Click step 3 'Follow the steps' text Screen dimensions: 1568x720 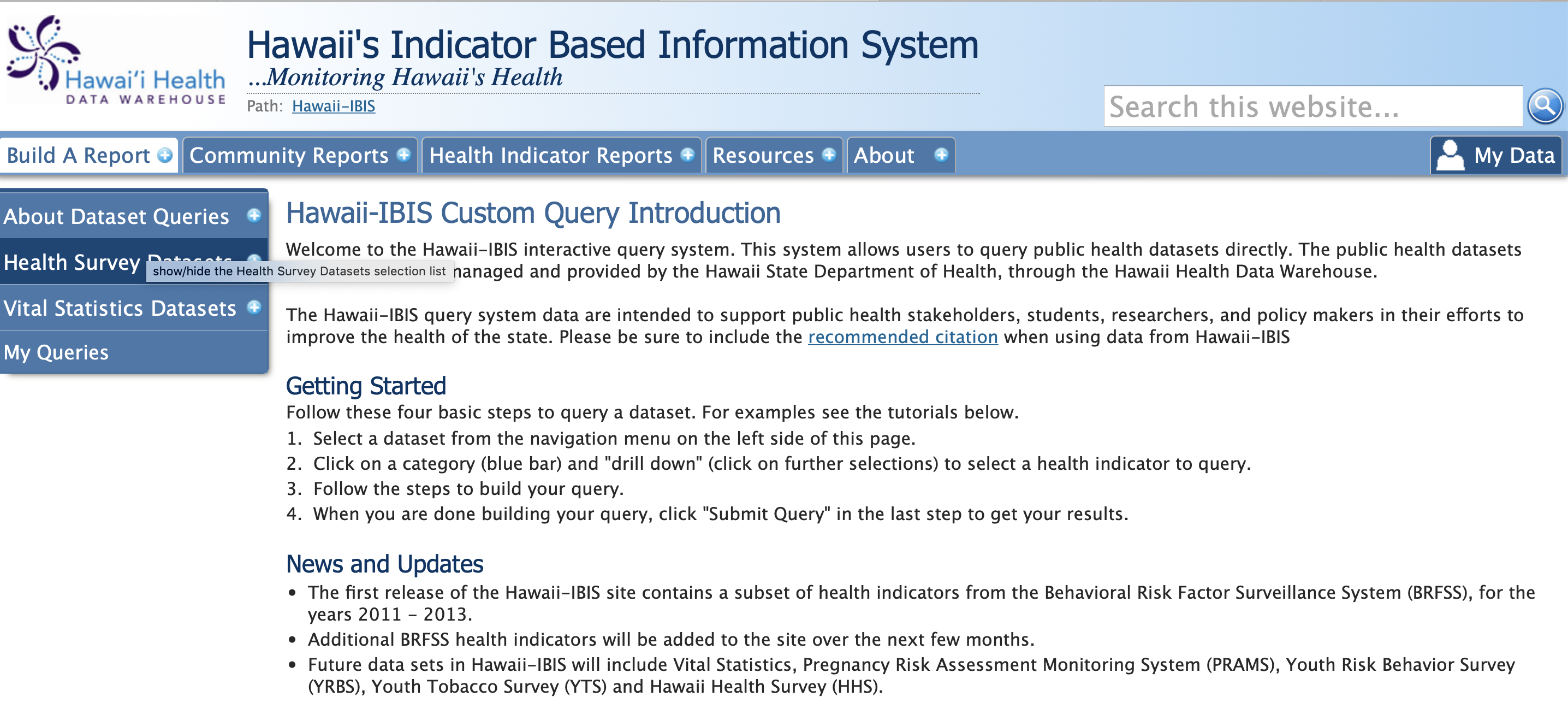468,488
